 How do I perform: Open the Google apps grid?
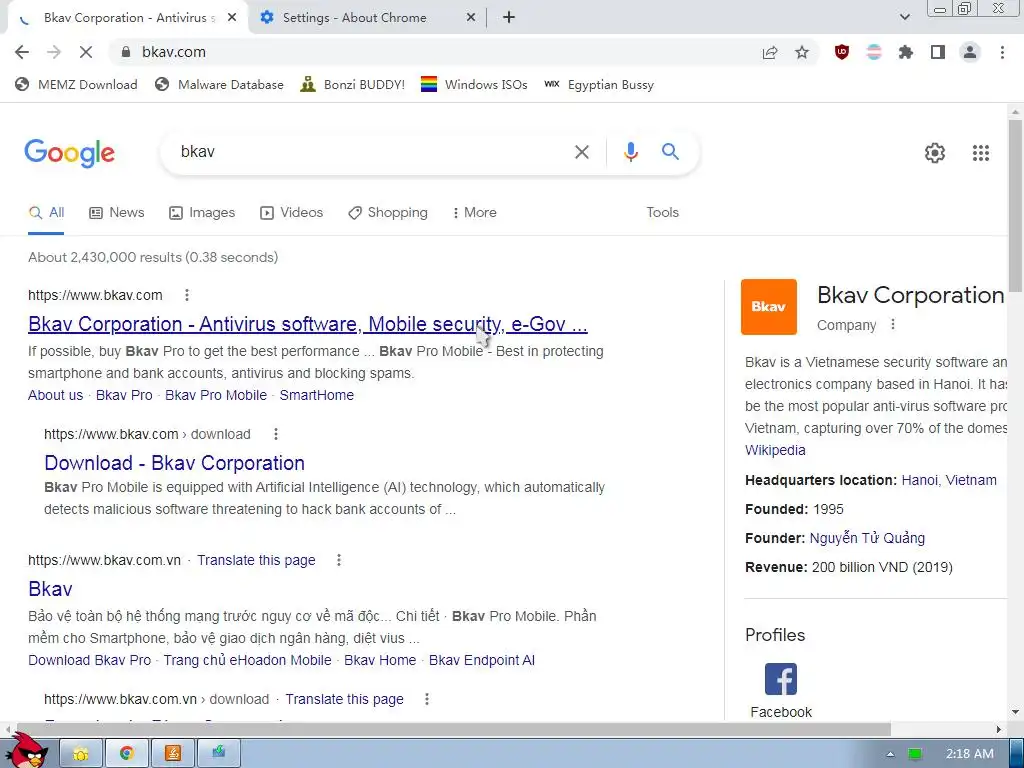click(980, 153)
